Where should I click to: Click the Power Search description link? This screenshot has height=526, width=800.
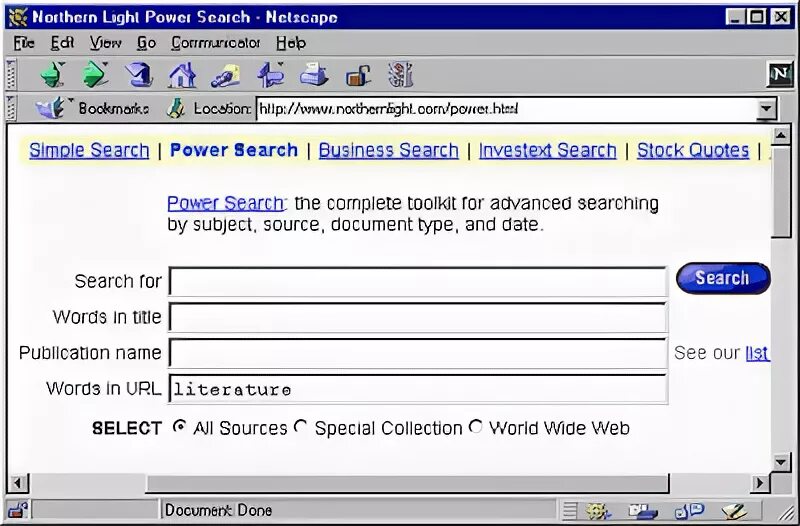tap(226, 203)
